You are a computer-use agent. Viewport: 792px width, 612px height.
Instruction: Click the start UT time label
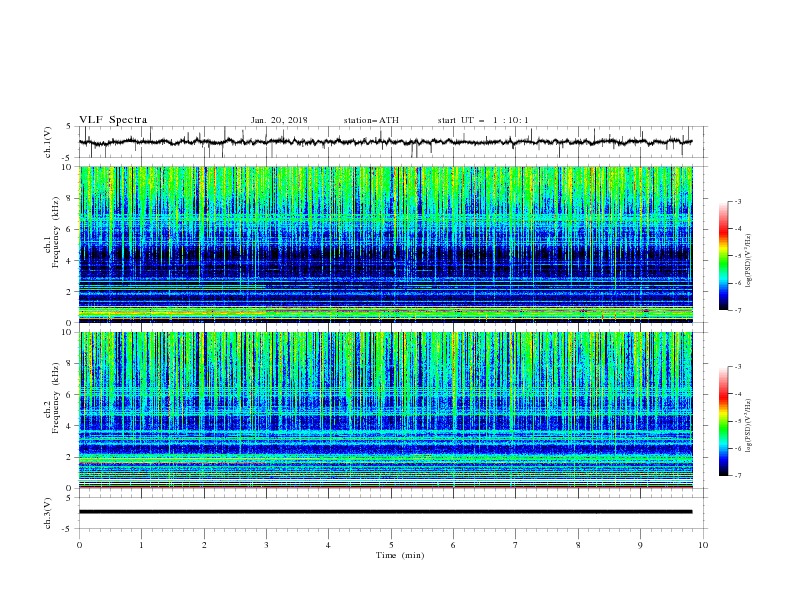pos(483,120)
